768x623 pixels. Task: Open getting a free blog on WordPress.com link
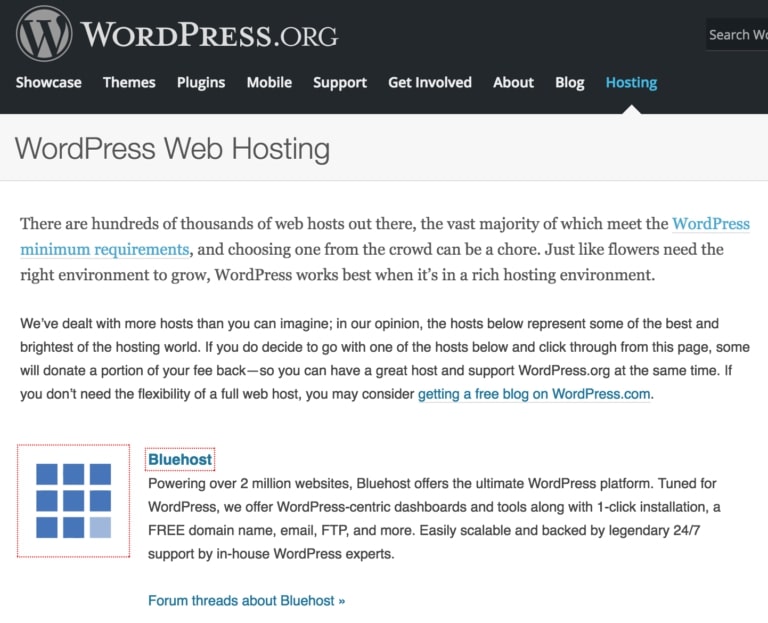tap(534, 394)
